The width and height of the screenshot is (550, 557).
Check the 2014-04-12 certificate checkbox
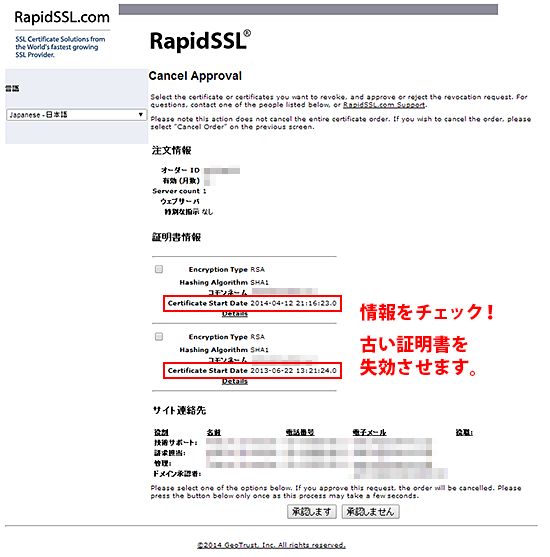[x=159, y=269]
